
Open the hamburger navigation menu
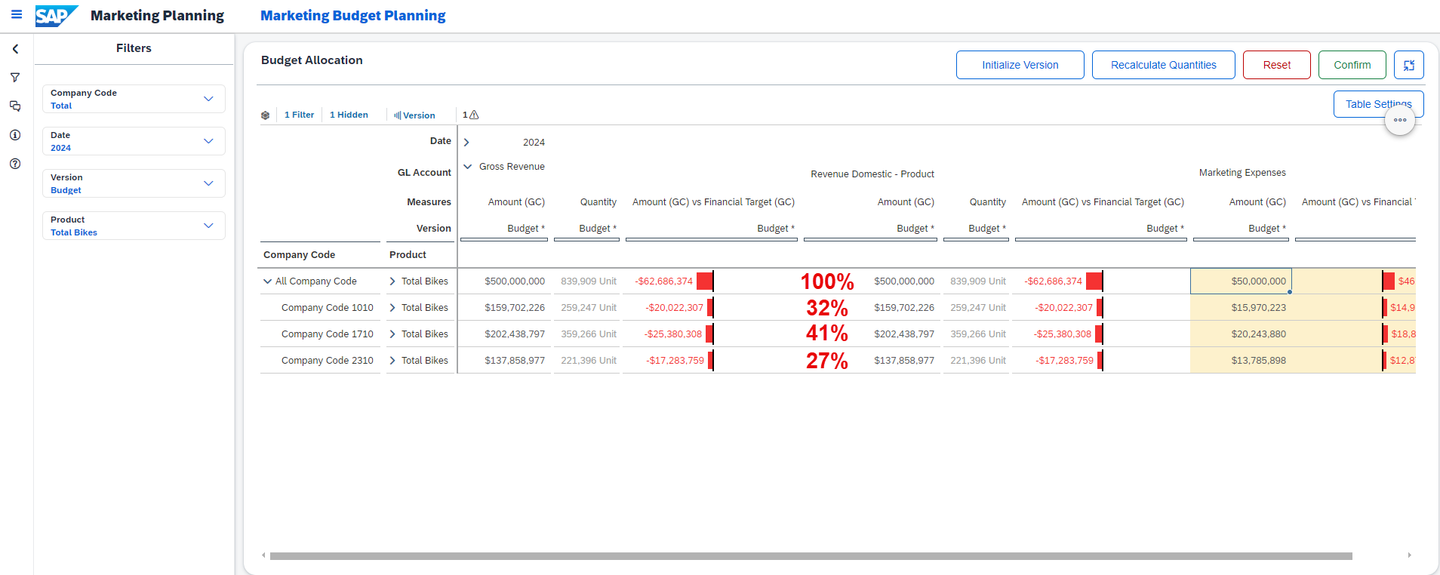(16, 15)
